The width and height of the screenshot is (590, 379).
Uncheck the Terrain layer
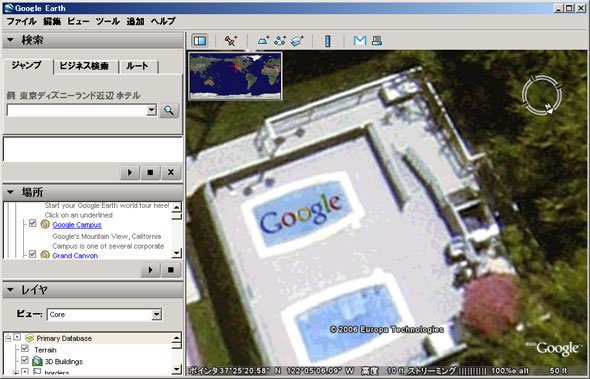pos(25,349)
